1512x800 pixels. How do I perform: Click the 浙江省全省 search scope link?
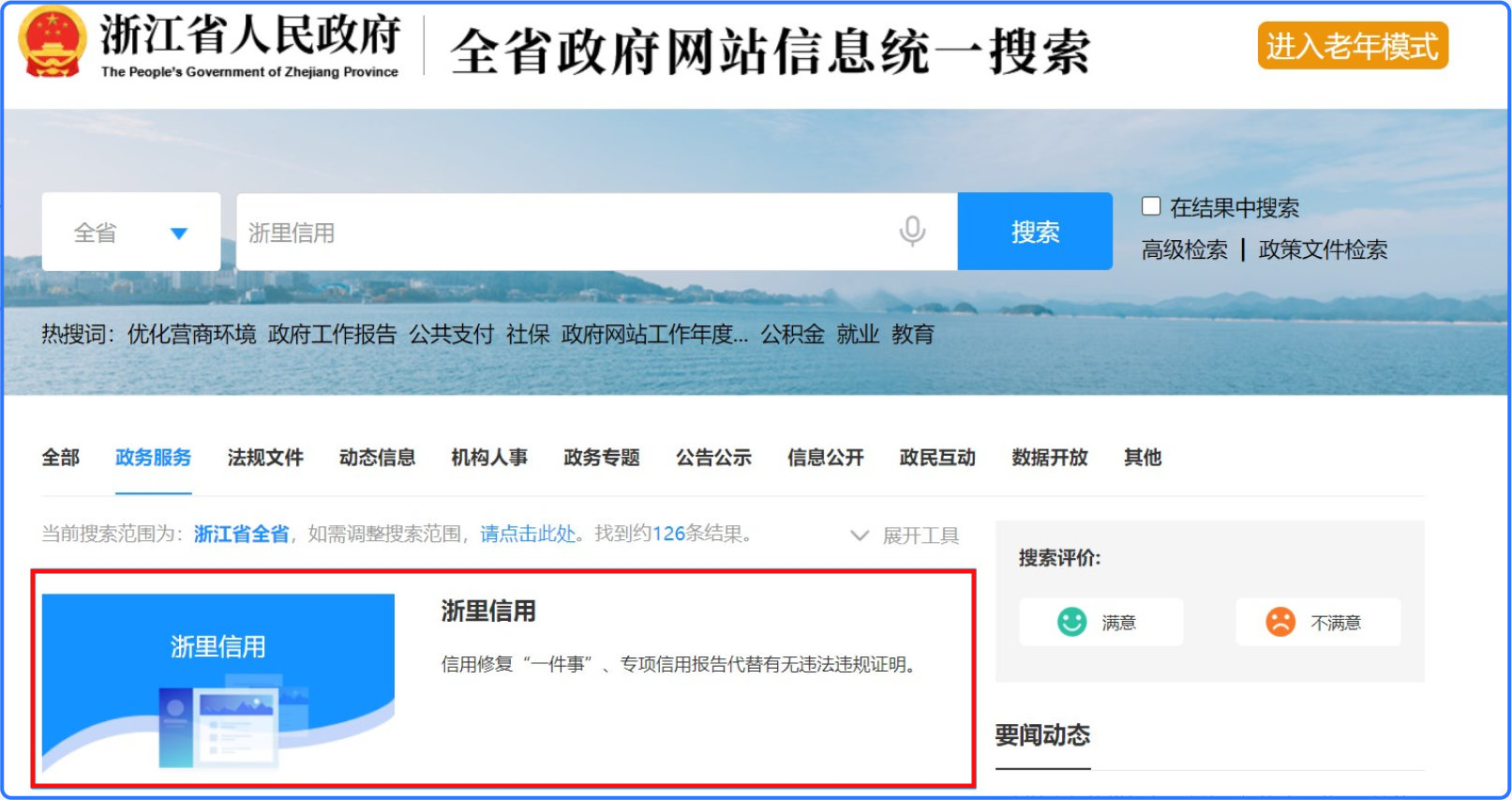coord(241,535)
